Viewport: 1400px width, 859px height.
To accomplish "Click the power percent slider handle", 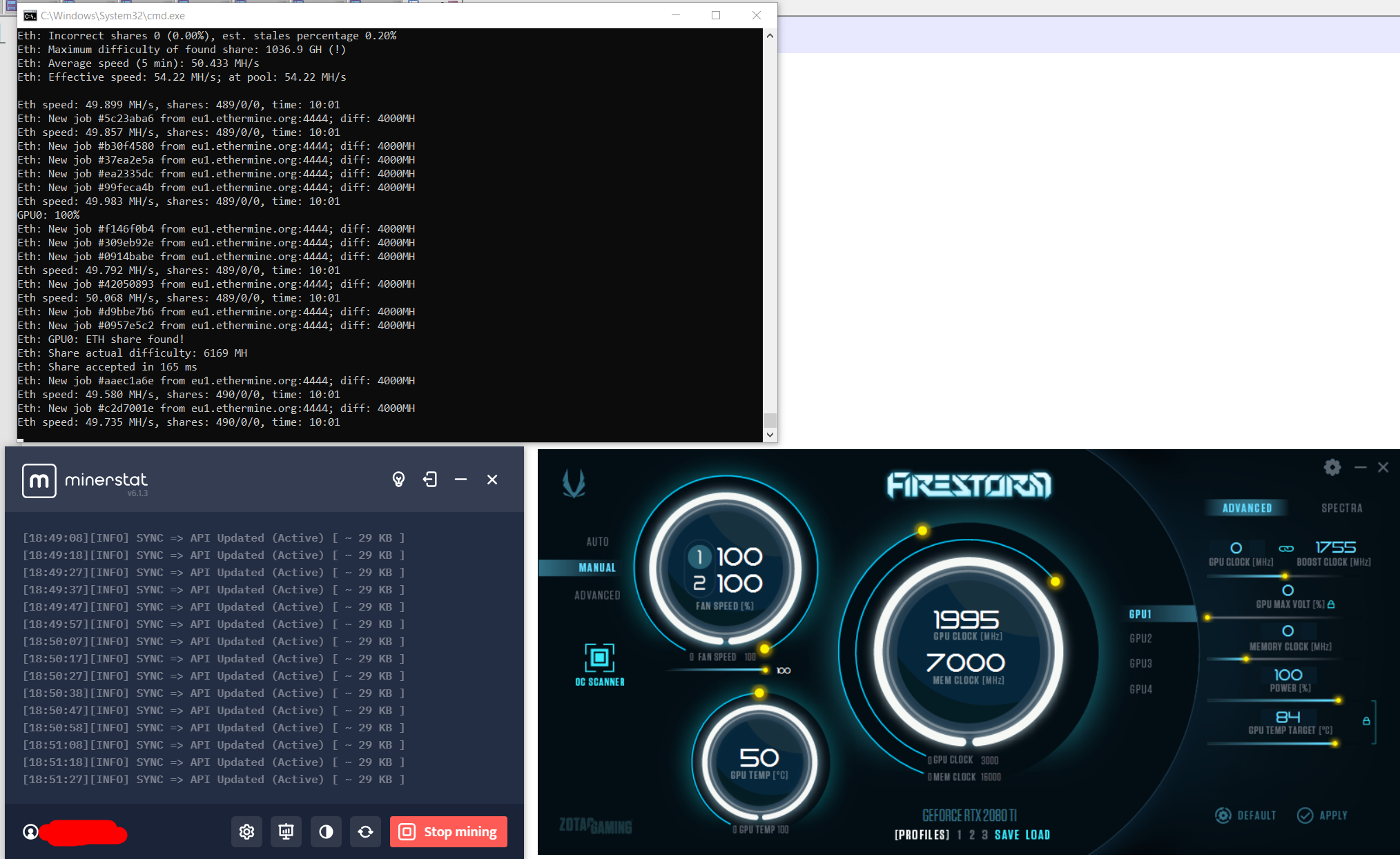I will (1338, 701).
